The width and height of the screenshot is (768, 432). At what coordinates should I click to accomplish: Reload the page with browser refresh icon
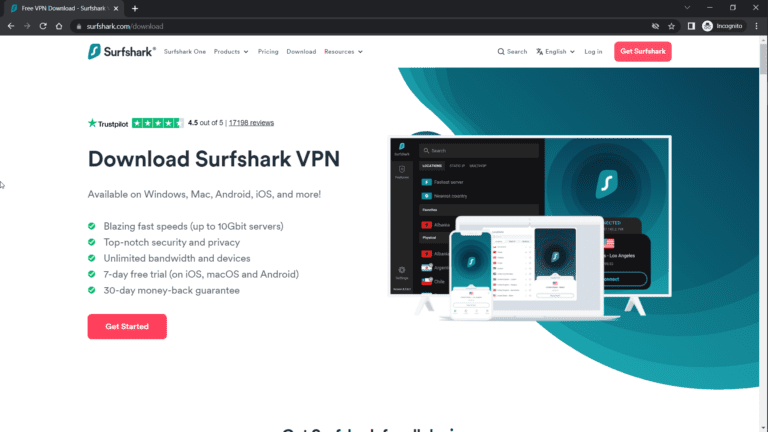click(x=43, y=26)
